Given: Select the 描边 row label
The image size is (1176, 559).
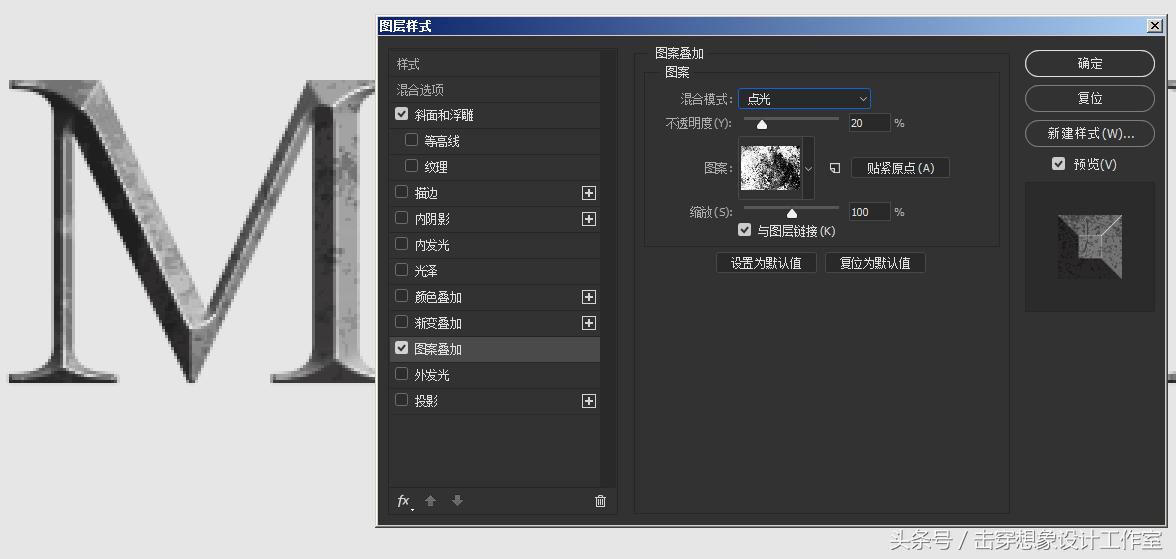Looking at the screenshot, I should [x=426, y=194].
